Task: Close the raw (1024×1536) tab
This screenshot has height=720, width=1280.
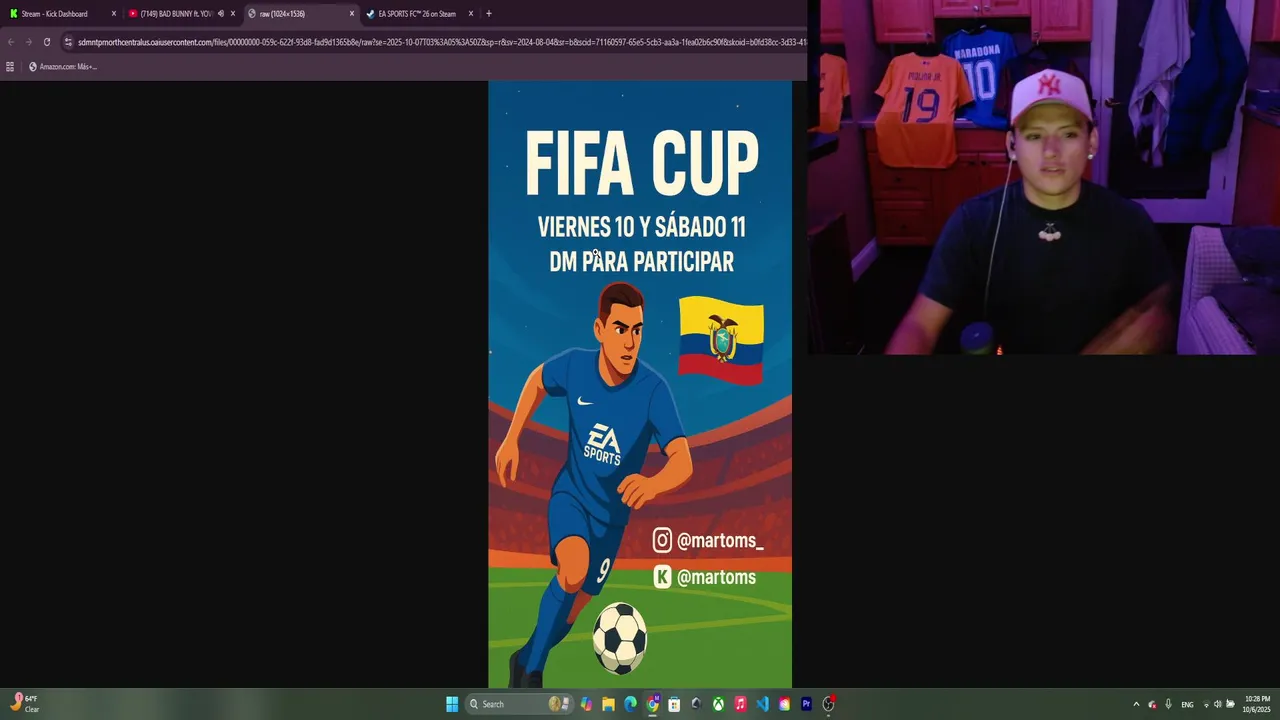Action: click(x=352, y=14)
